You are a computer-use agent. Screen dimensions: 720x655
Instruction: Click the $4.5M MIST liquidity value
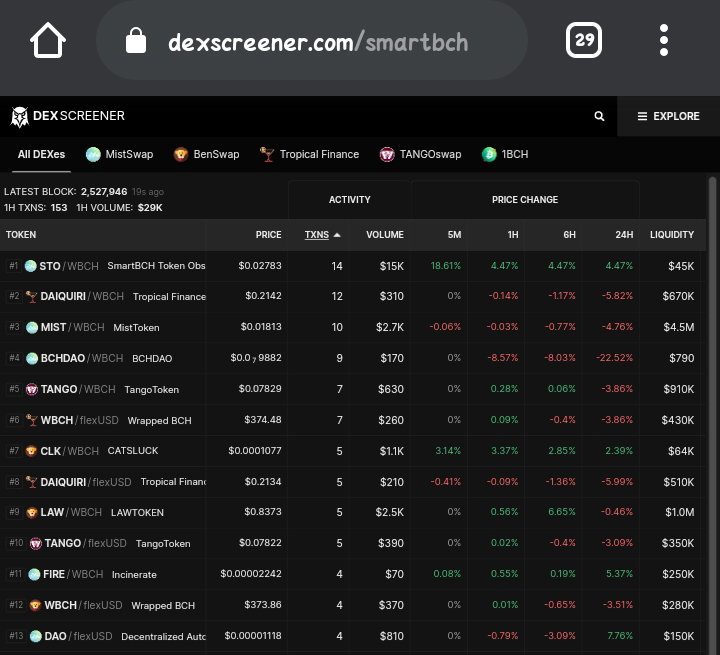click(679, 327)
